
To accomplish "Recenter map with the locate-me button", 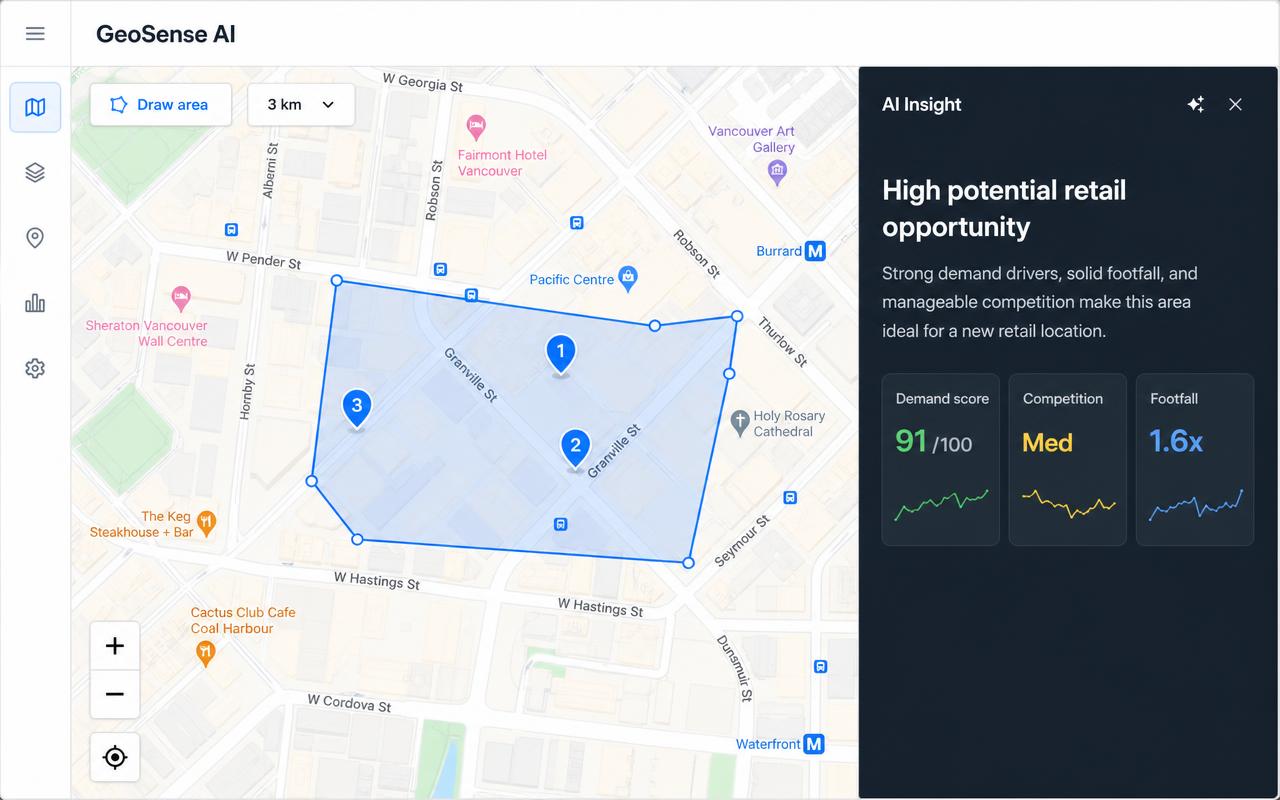I will click(x=115, y=757).
